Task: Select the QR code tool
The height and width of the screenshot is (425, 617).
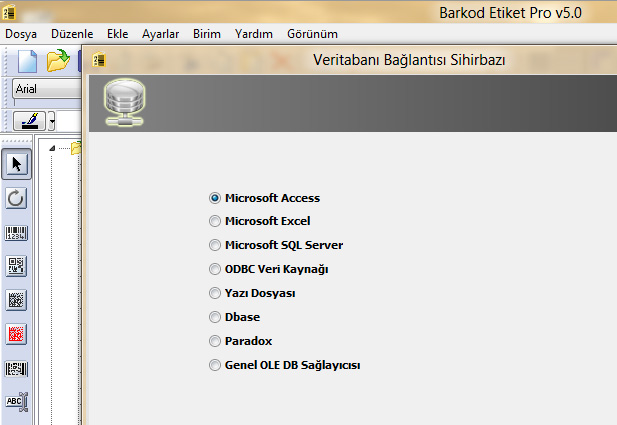Action: click(16, 266)
